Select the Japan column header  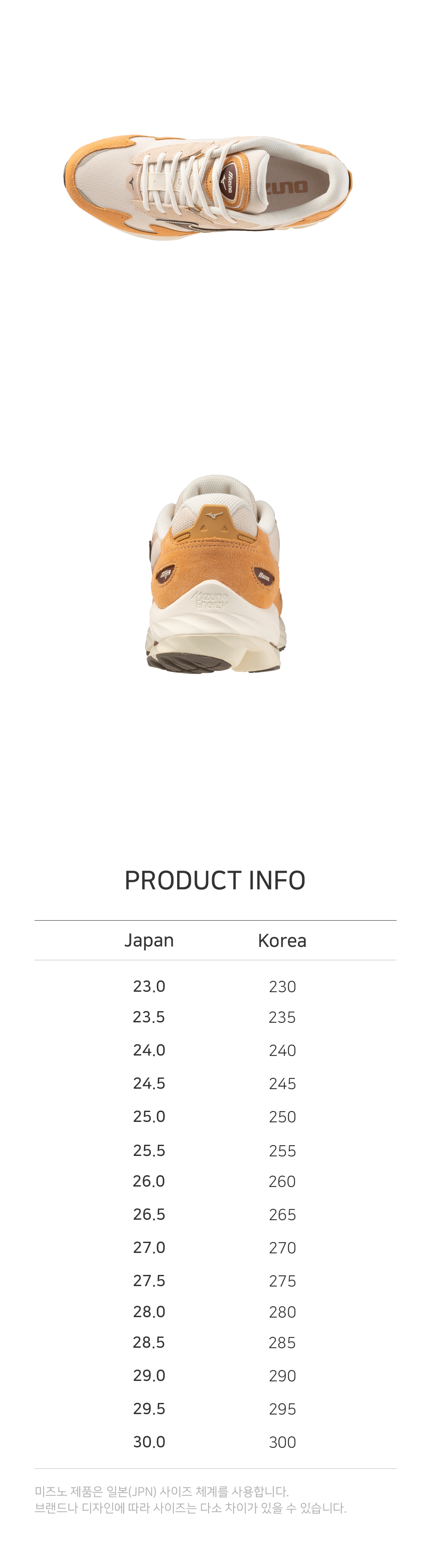149,940
